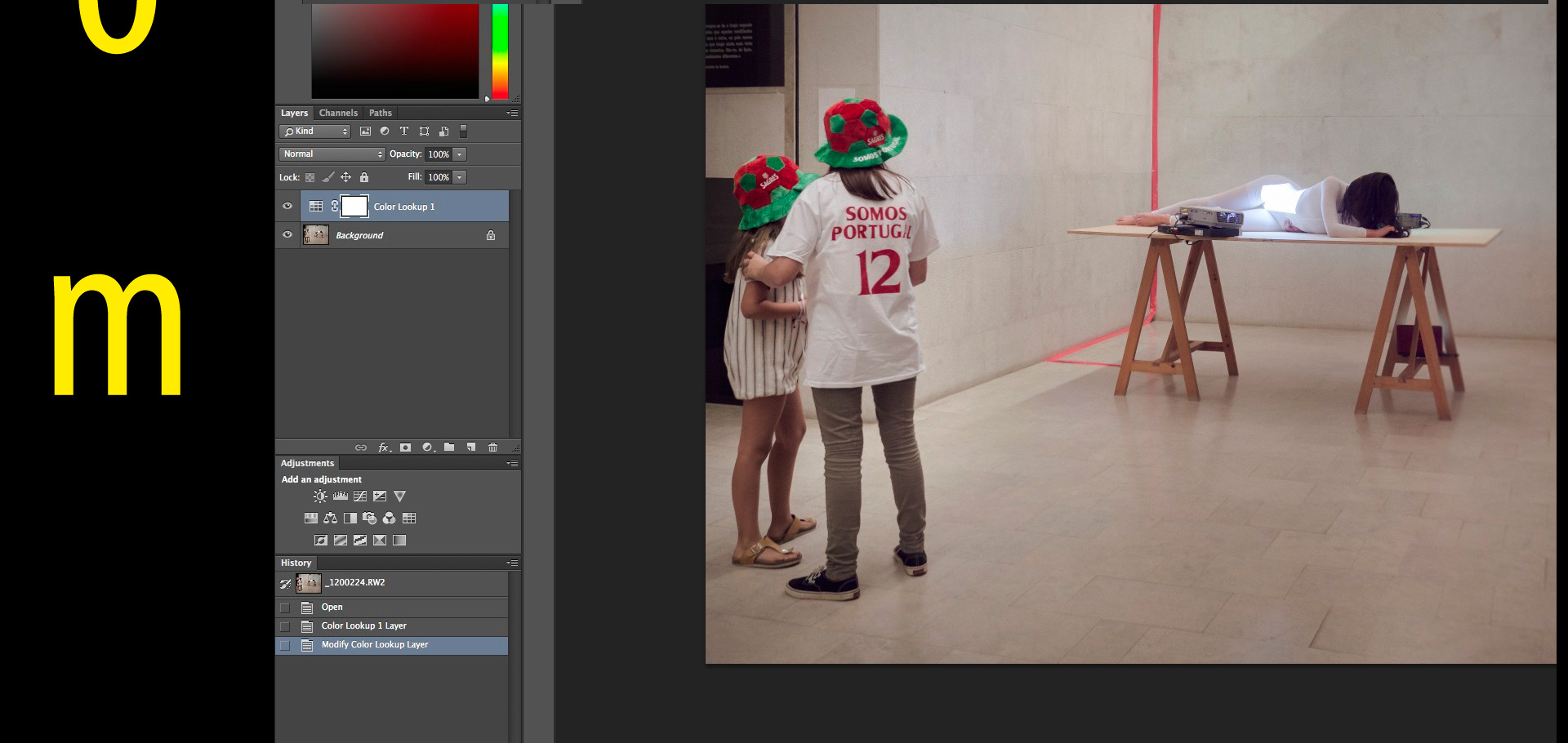Lock image pixels with brush icon
Viewport: 1568px width, 743px height.
point(327,177)
